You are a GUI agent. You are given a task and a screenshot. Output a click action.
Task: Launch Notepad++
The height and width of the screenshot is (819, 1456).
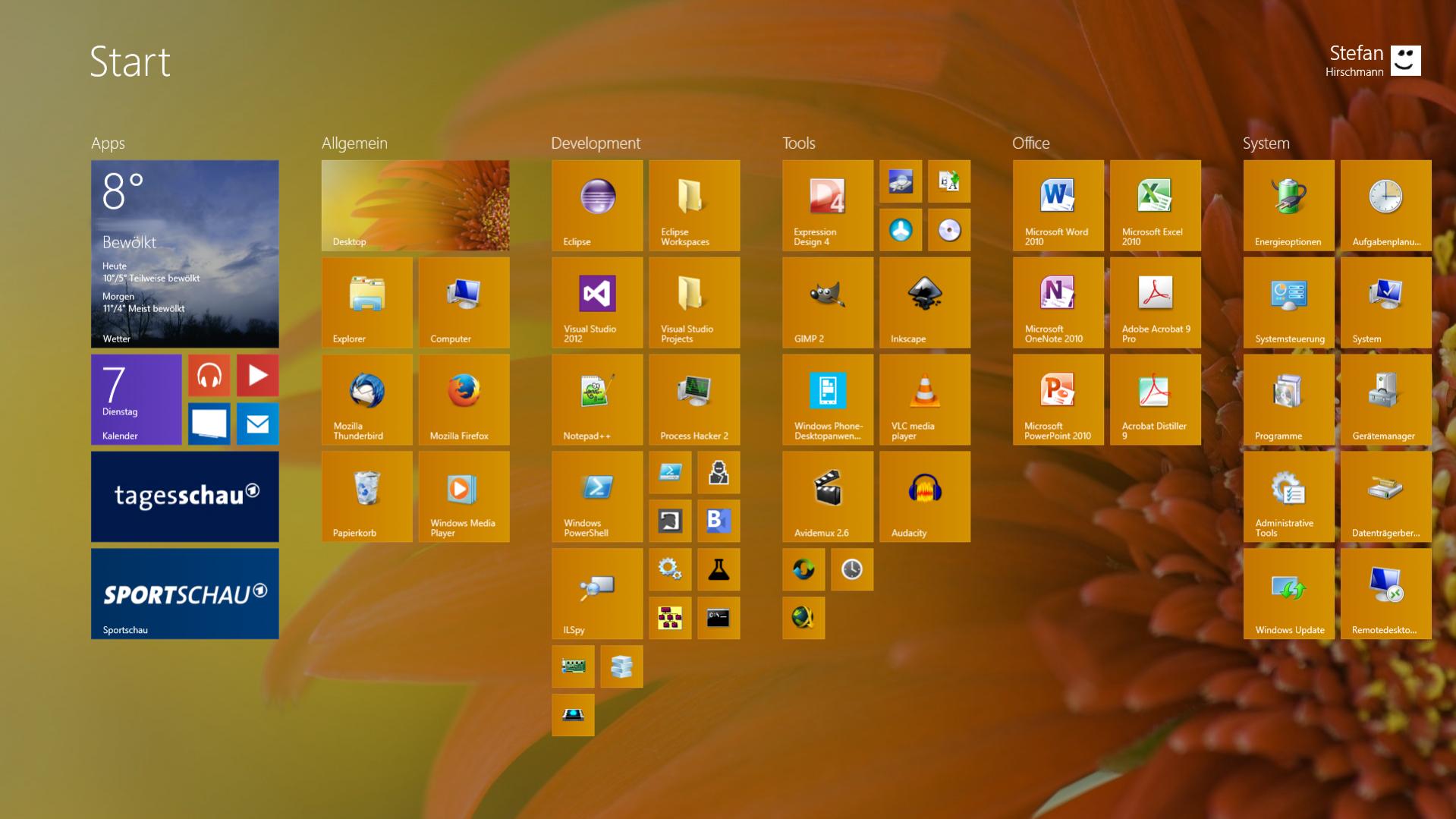pos(598,399)
